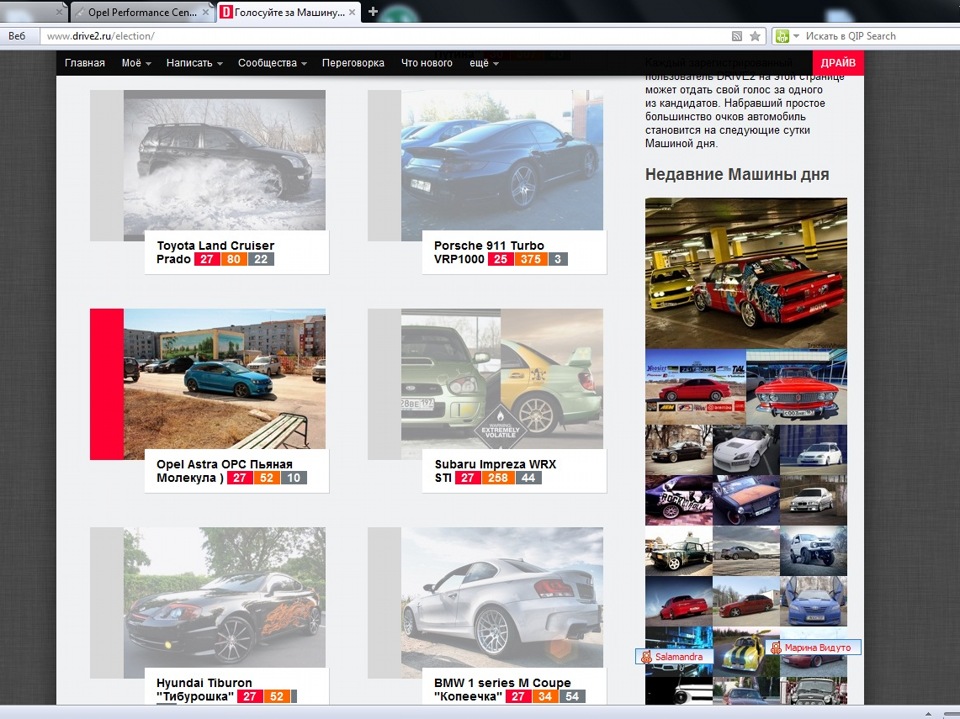Open Переговорка in navigation bar

point(353,62)
